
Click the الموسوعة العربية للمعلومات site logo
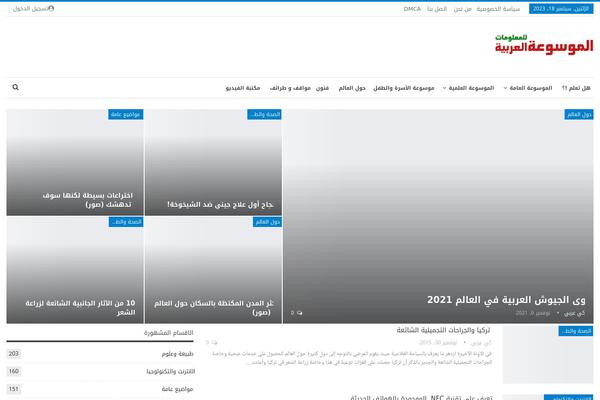[x=544, y=45]
